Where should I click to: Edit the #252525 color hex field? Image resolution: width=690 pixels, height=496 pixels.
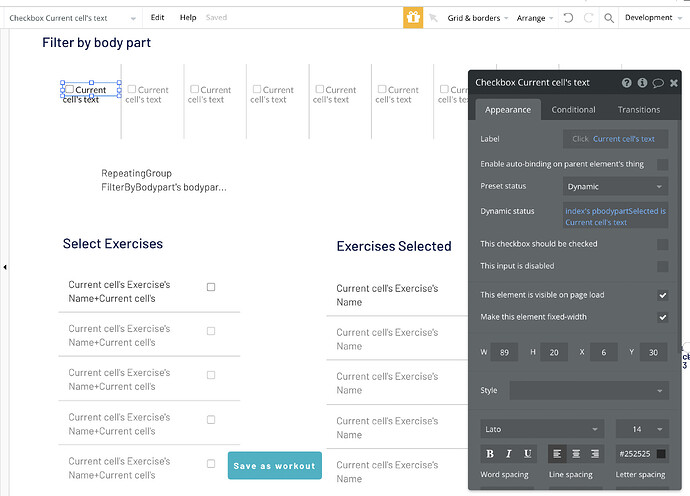pyautogui.click(x=635, y=454)
